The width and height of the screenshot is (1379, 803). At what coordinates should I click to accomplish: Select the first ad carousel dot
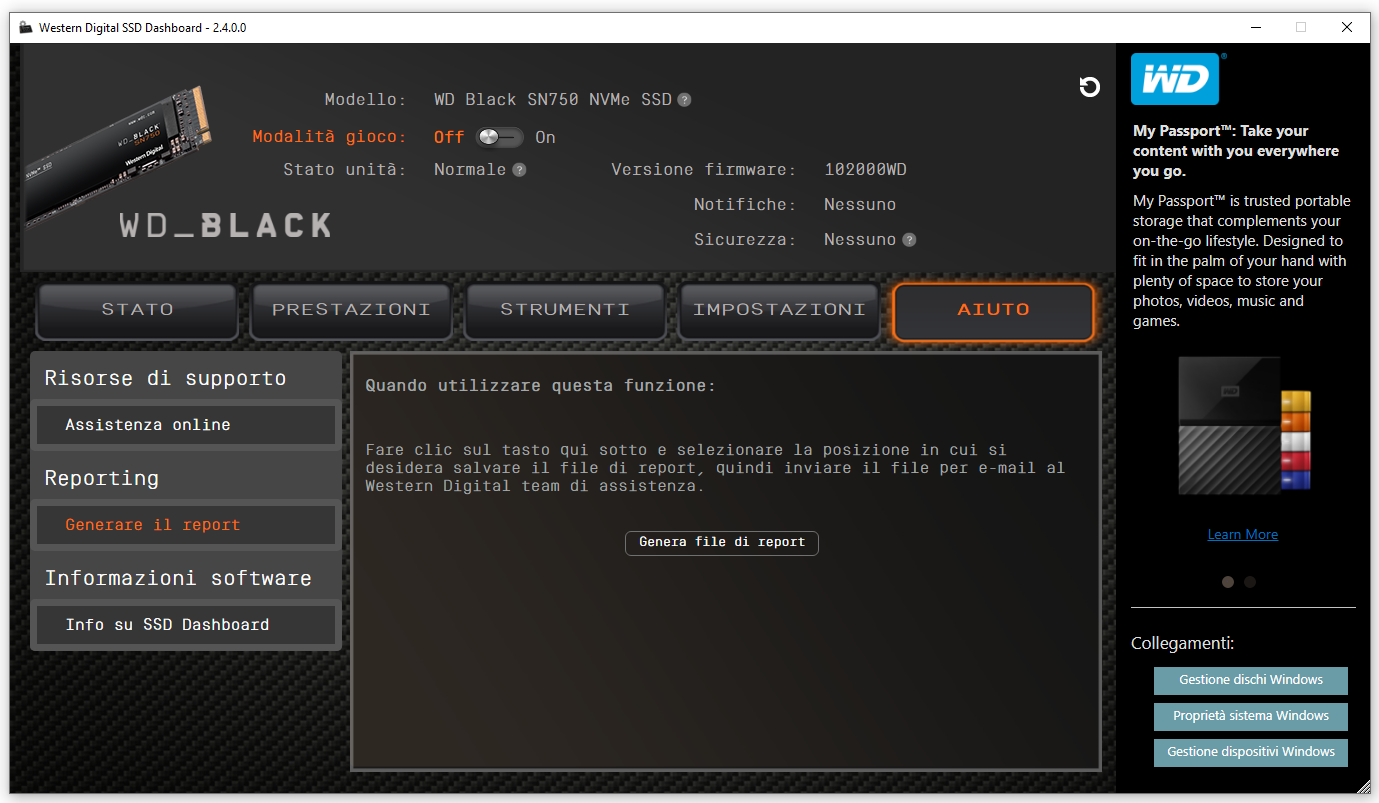1228,582
